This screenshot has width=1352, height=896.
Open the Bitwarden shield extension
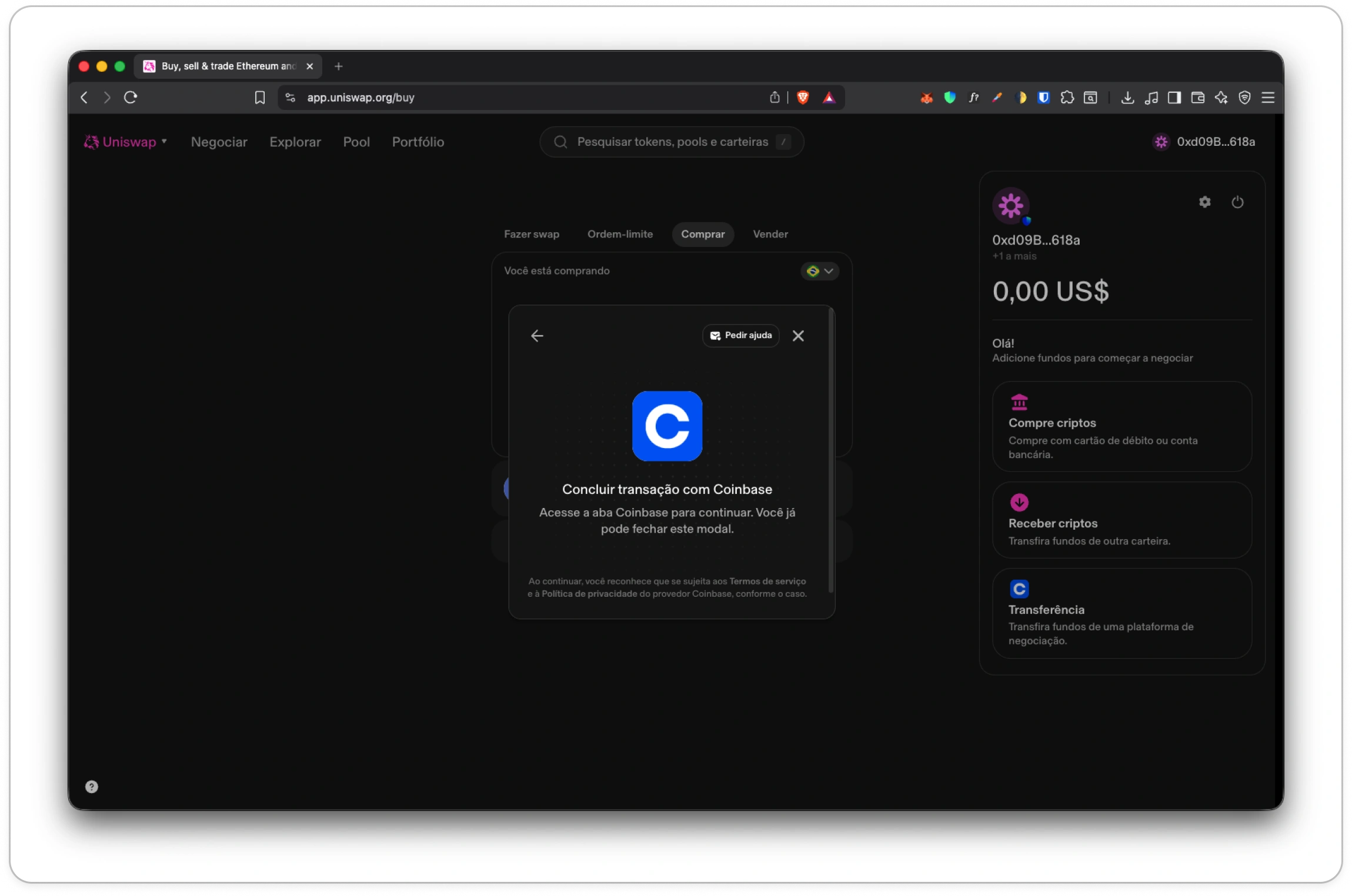point(1043,98)
